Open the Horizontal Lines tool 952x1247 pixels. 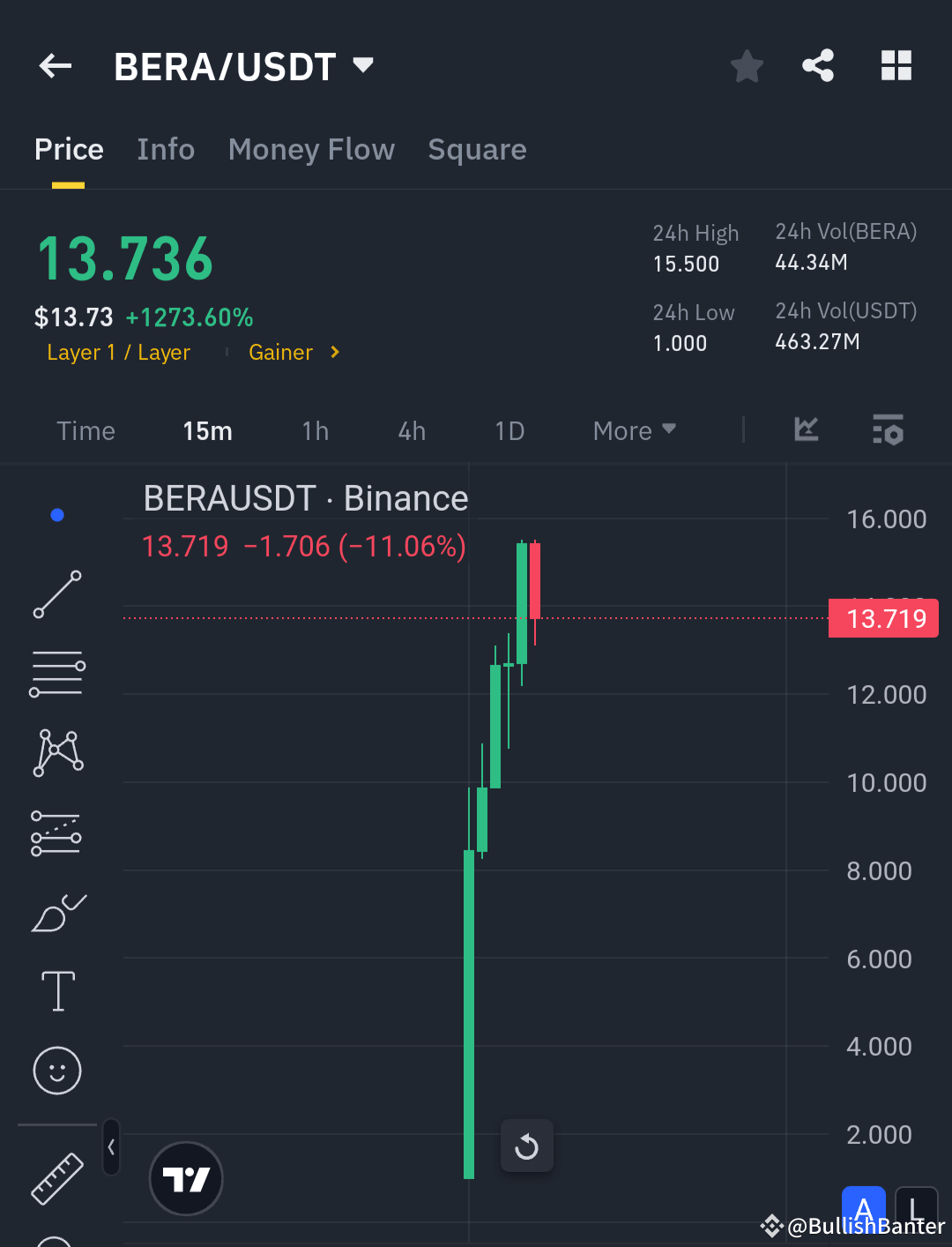[56, 673]
